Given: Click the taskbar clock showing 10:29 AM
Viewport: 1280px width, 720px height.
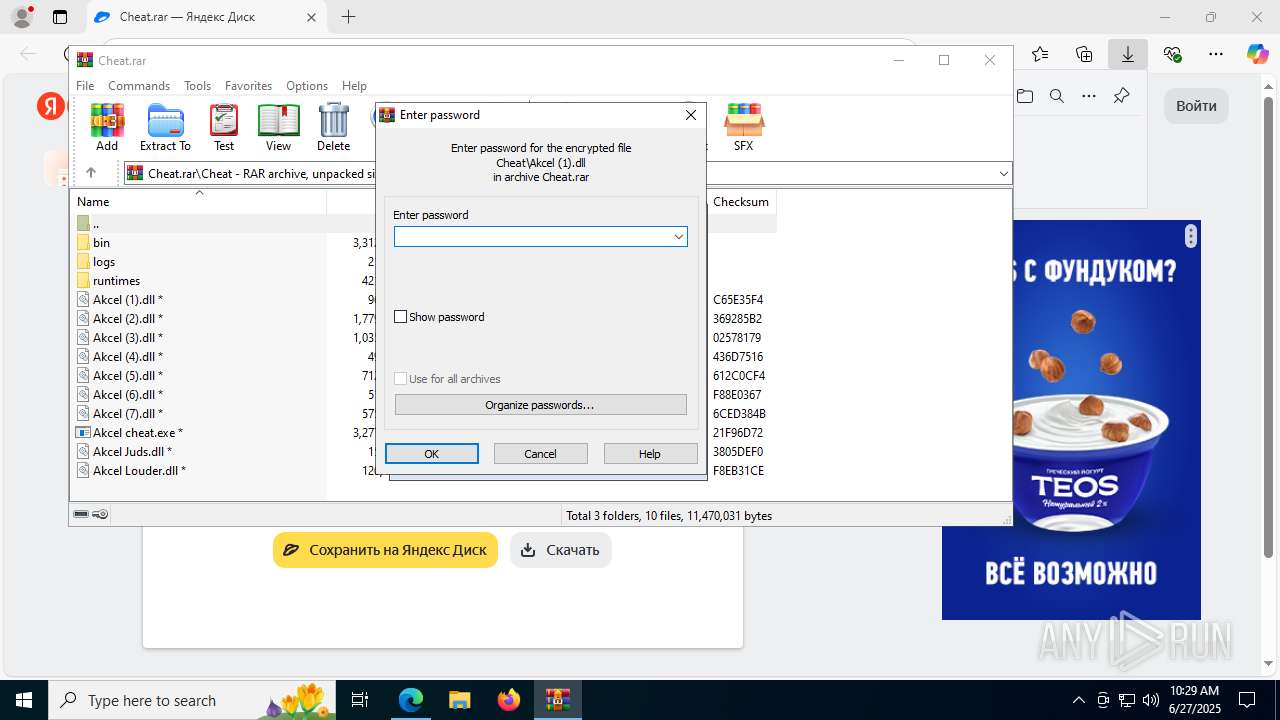Looking at the screenshot, I should tap(1194, 700).
